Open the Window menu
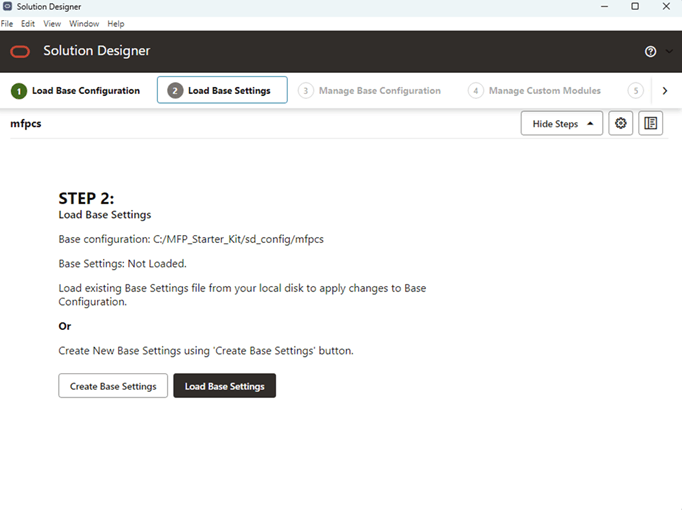The height and width of the screenshot is (510, 682). pos(84,24)
